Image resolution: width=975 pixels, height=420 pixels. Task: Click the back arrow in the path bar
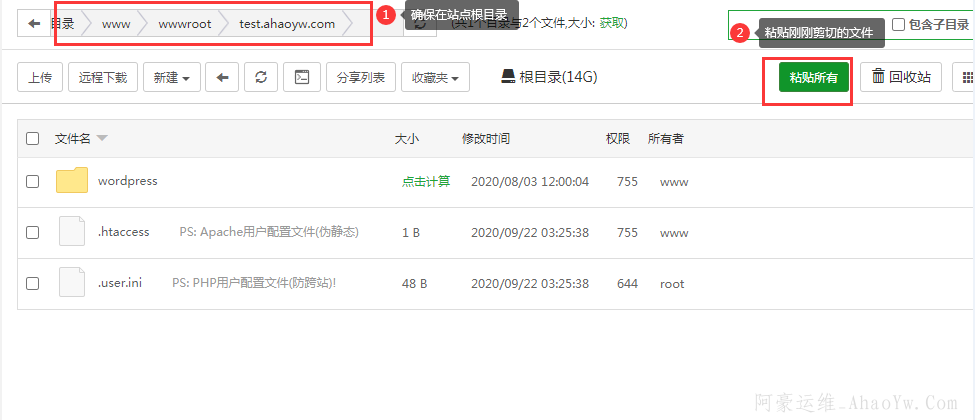point(34,23)
